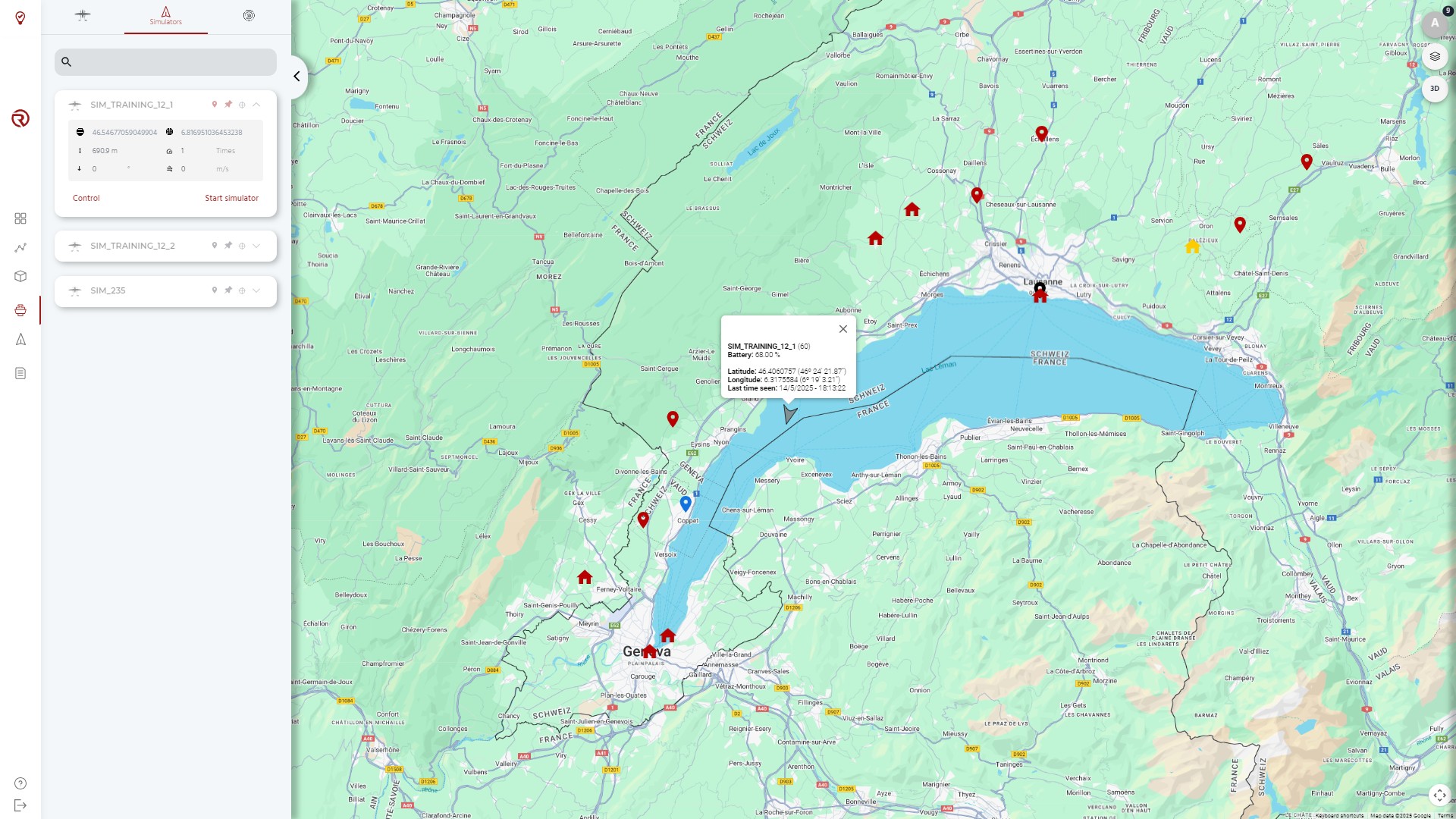Toggle location pin for SIM_235

tap(215, 290)
